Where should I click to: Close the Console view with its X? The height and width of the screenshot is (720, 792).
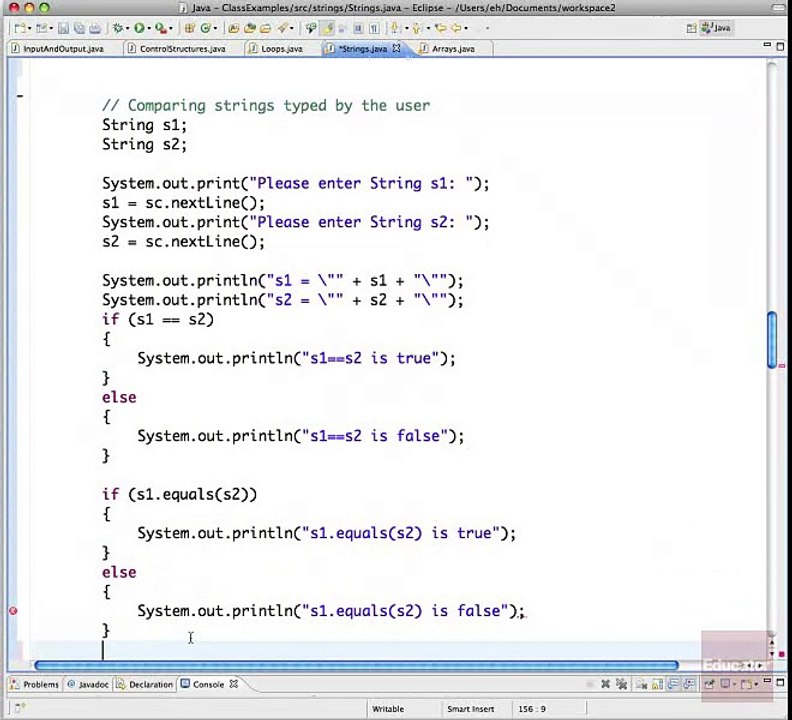233,684
